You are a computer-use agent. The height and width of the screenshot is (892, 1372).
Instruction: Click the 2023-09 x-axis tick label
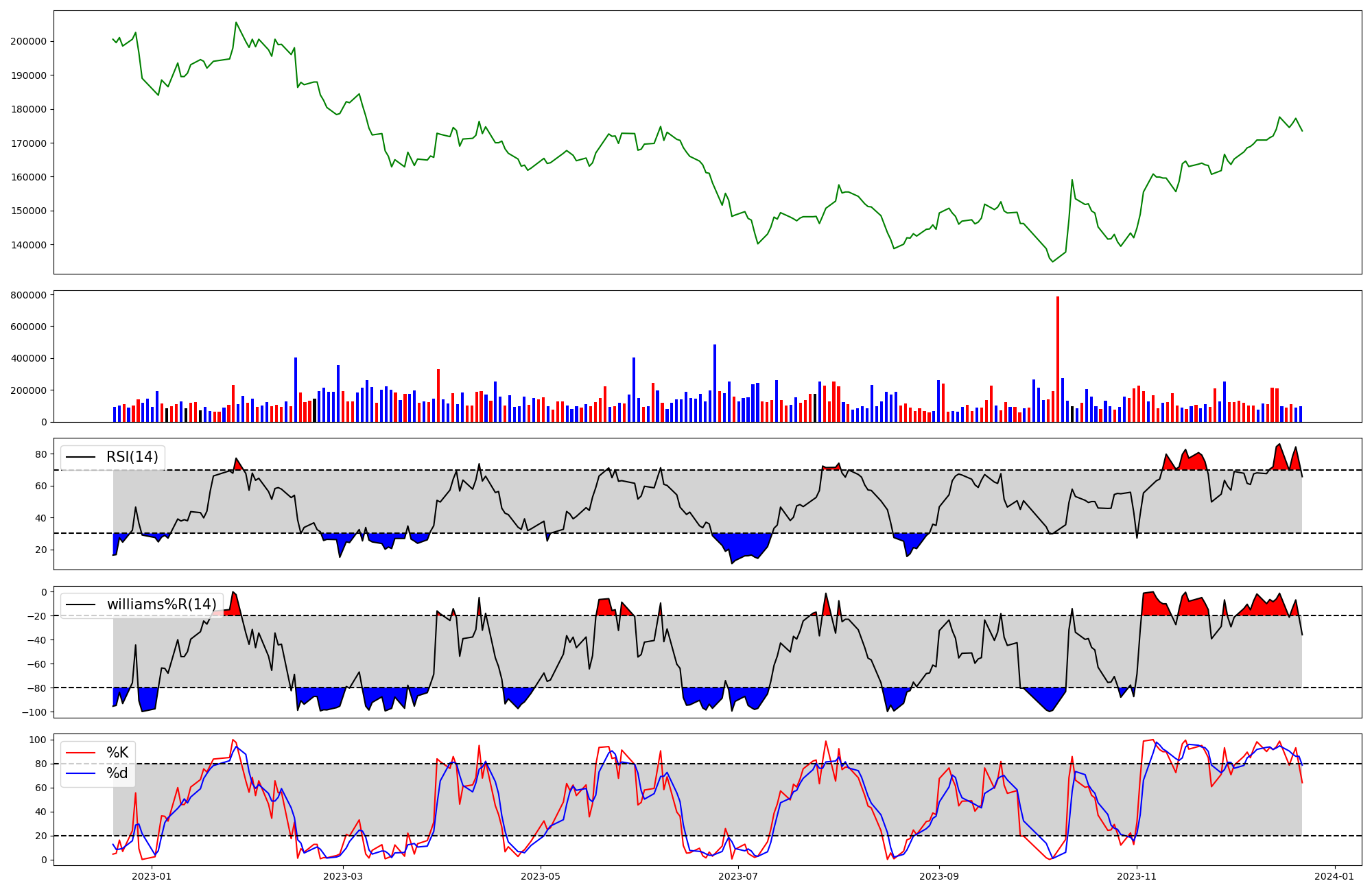(x=938, y=876)
